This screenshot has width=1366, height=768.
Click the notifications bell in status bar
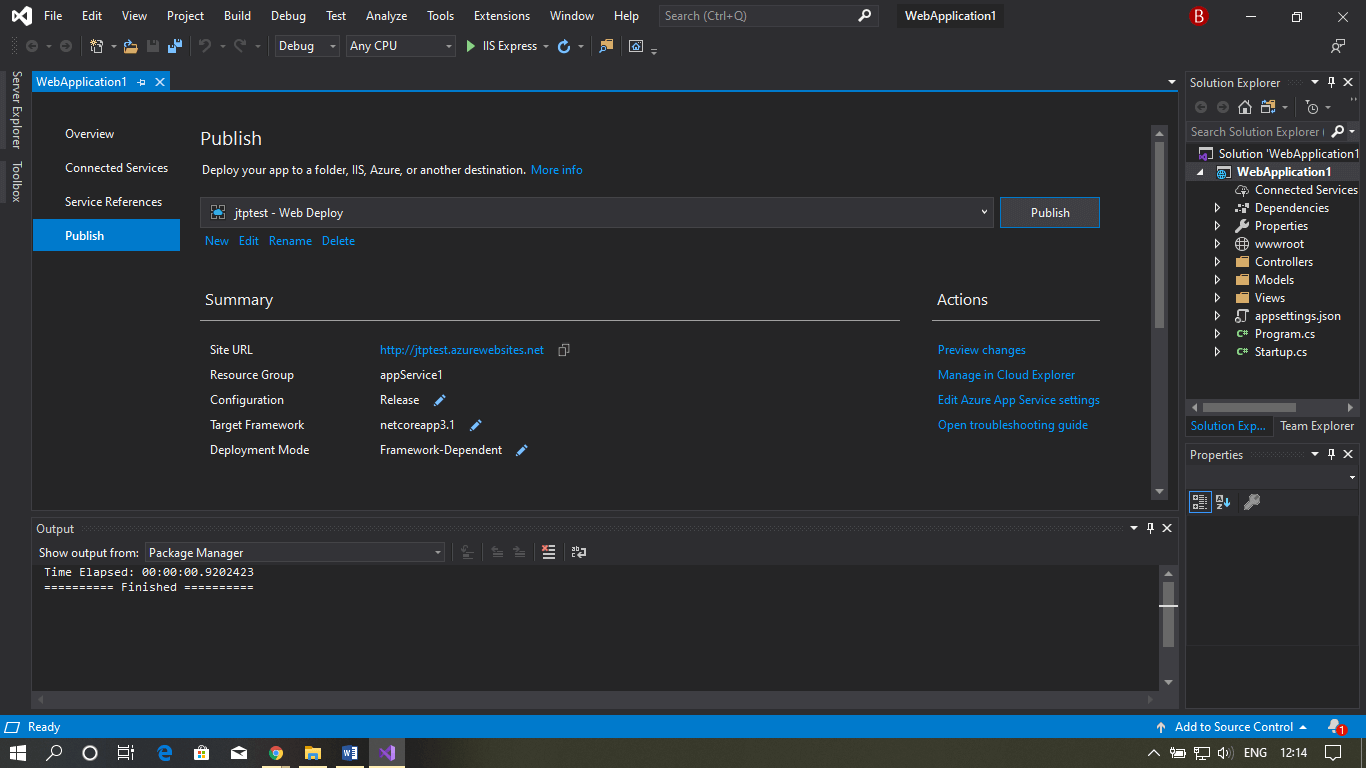(x=1335, y=727)
